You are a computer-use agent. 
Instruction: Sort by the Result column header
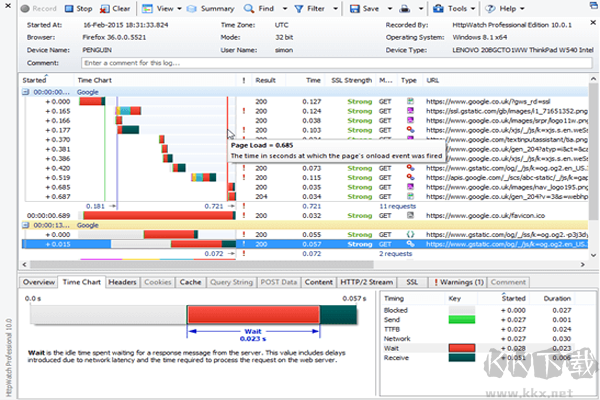point(265,78)
